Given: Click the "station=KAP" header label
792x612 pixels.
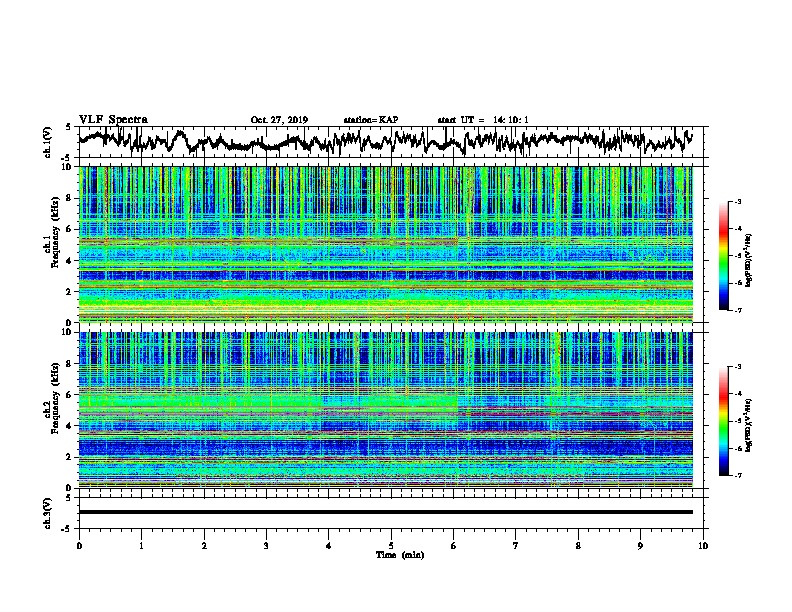Looking at the screenshot, I should click(x=371, y=120).
